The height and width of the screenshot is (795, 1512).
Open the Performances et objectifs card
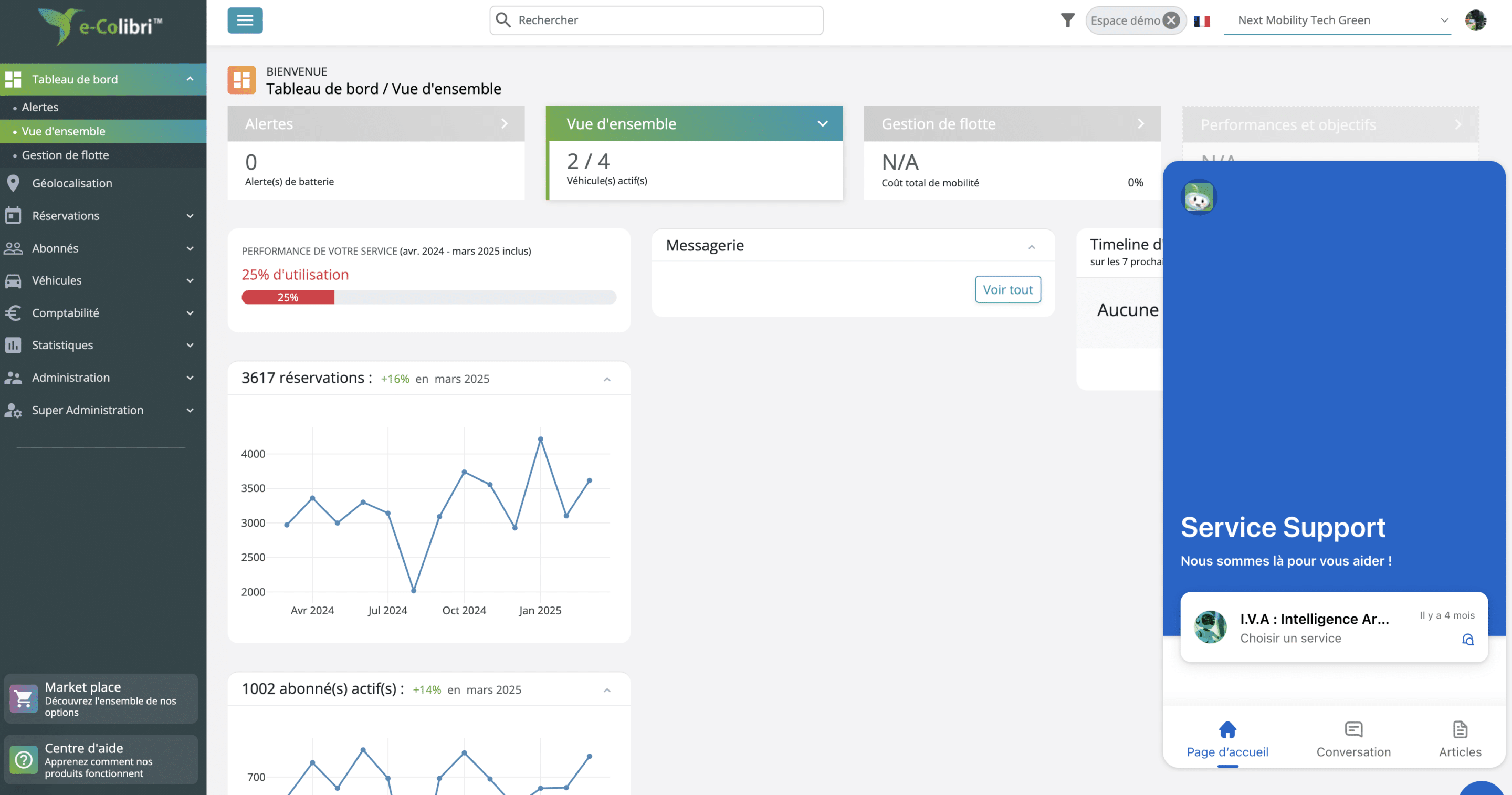(x=1331, y=124)
